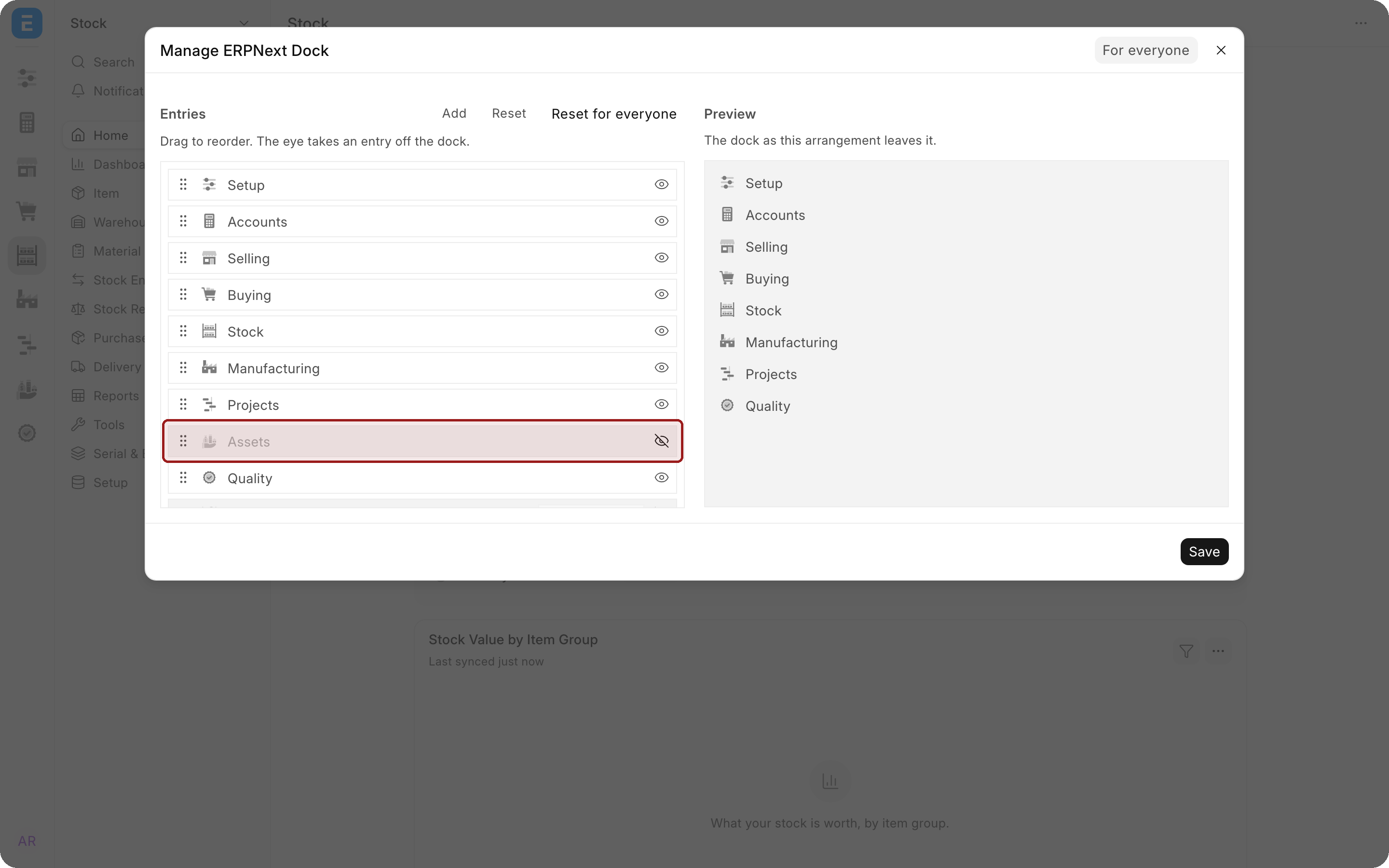The width and height of the screenshot is (1389, 868).
Task: Click the Quality row drag handle
Action: pos(183,477)
